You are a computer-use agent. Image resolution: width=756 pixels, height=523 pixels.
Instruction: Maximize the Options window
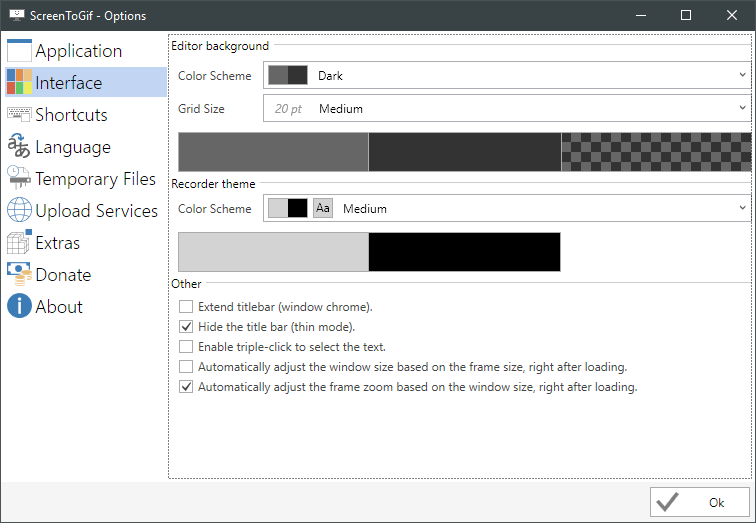(x=686, y=15)
